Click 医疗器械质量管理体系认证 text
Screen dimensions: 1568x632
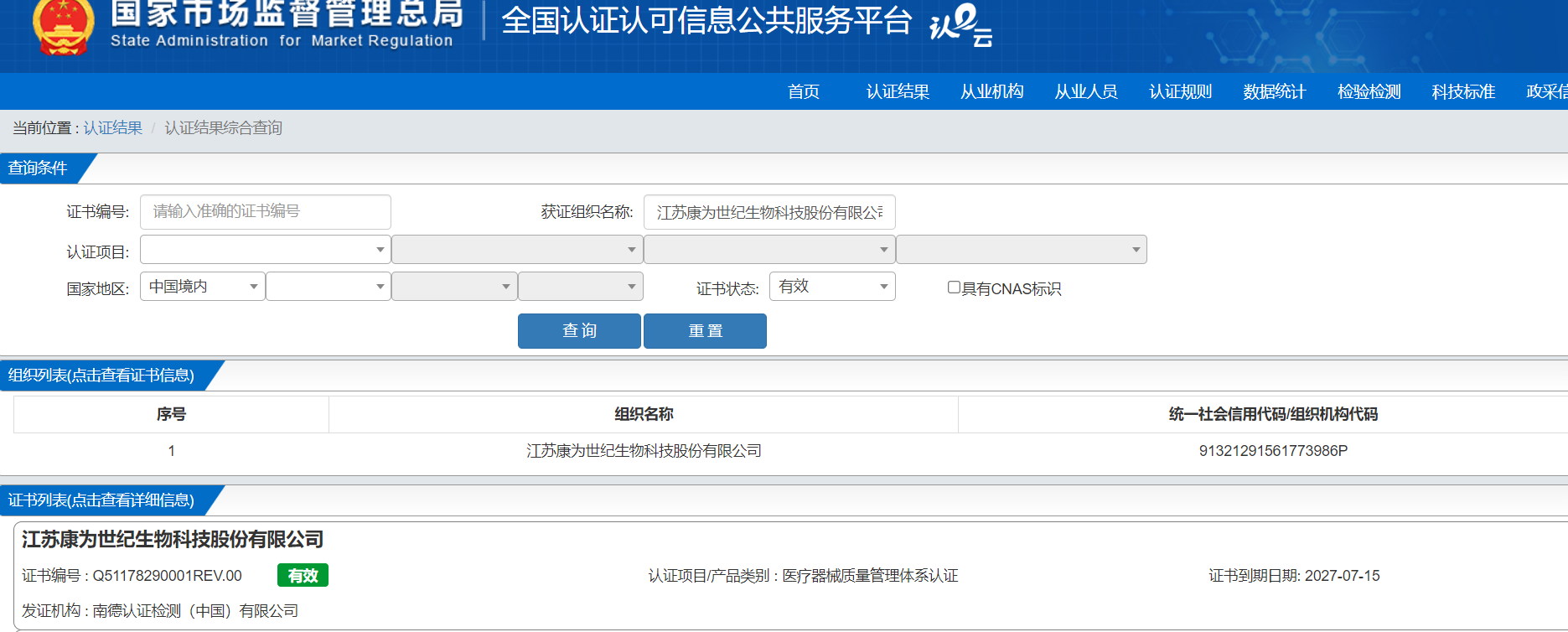click(x=870, y=576)
